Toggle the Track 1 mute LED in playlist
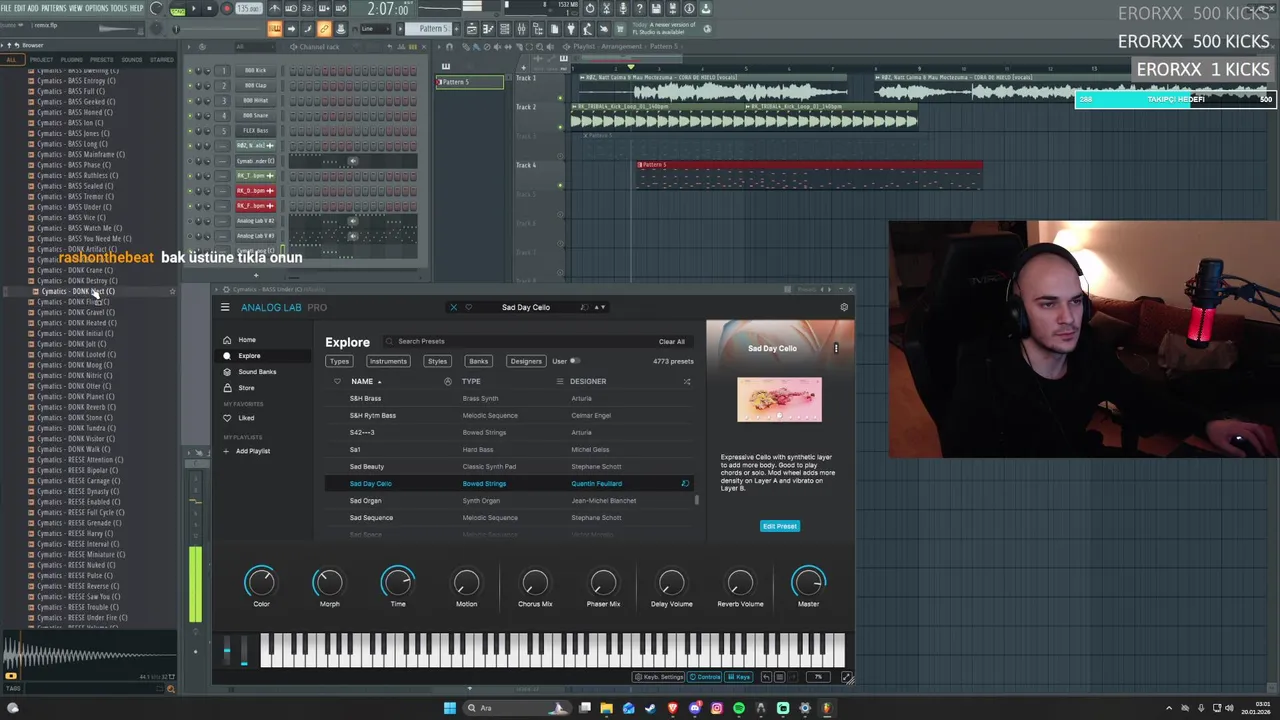The width and height of the screenshot is (1280, 720). pos(560,98)
